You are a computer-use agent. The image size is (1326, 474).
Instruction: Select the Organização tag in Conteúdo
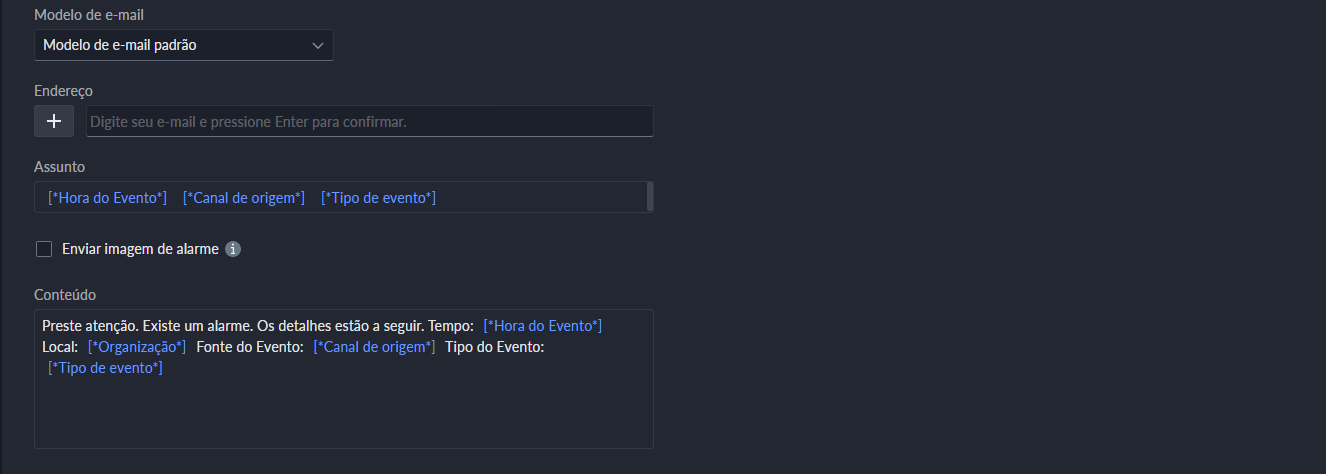[137, 347]
